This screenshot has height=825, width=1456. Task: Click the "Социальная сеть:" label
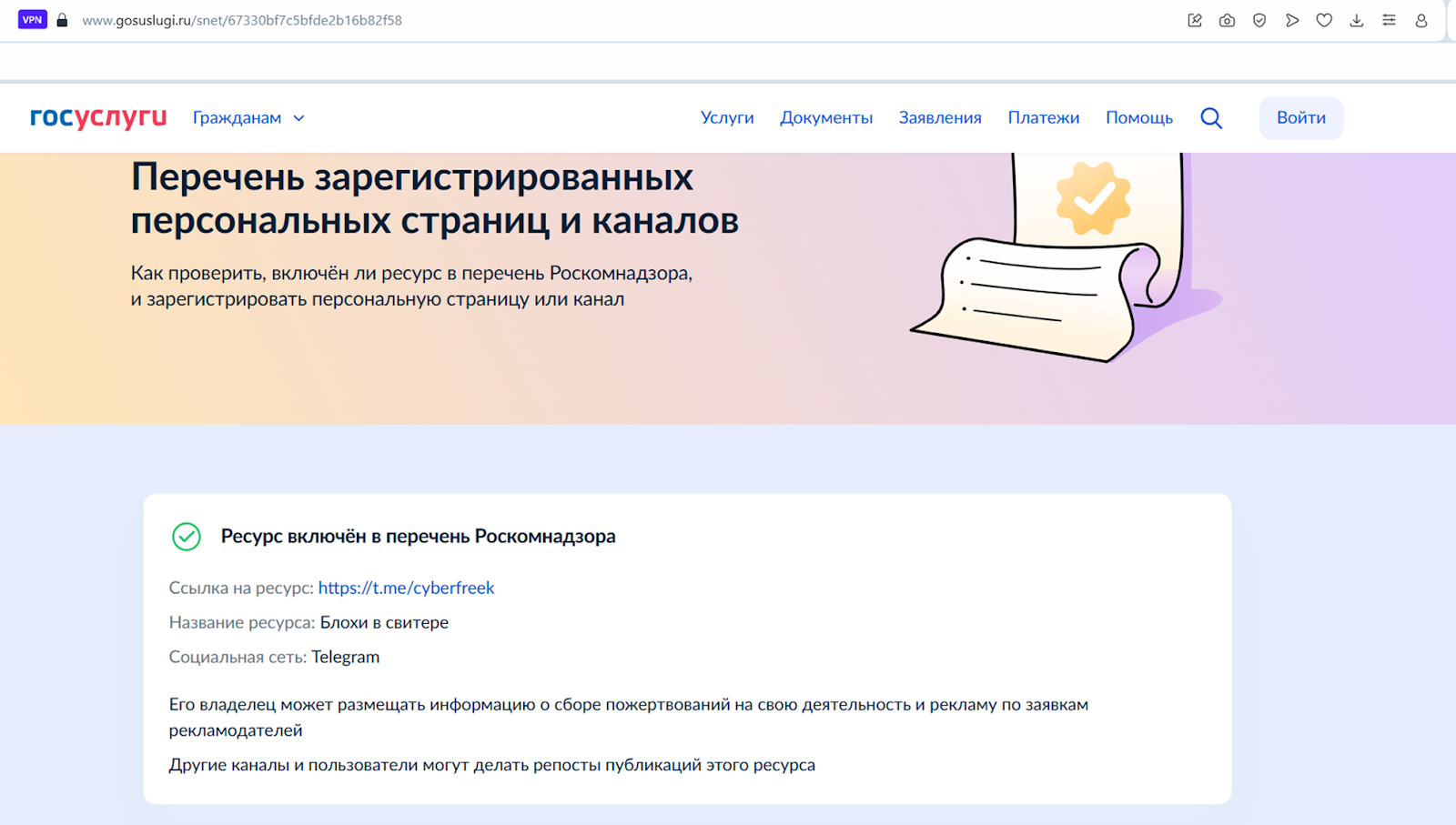238,657
